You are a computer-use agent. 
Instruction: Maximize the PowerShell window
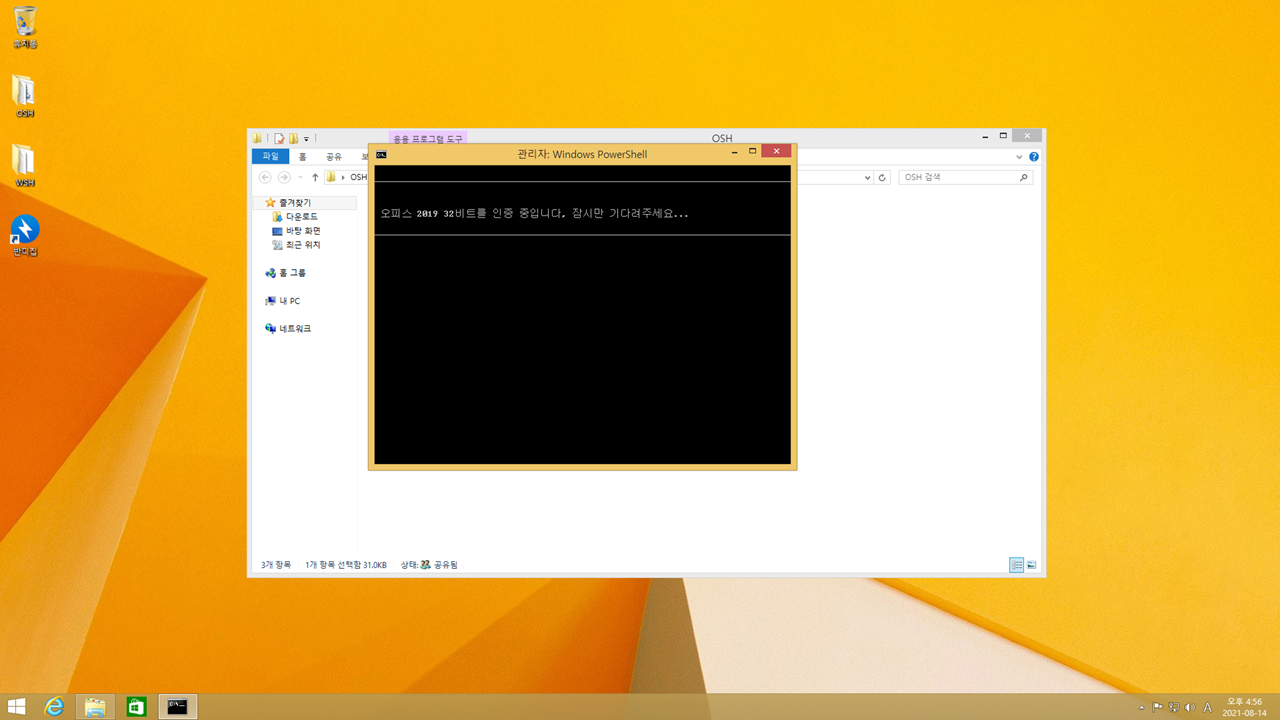(753, 152)
